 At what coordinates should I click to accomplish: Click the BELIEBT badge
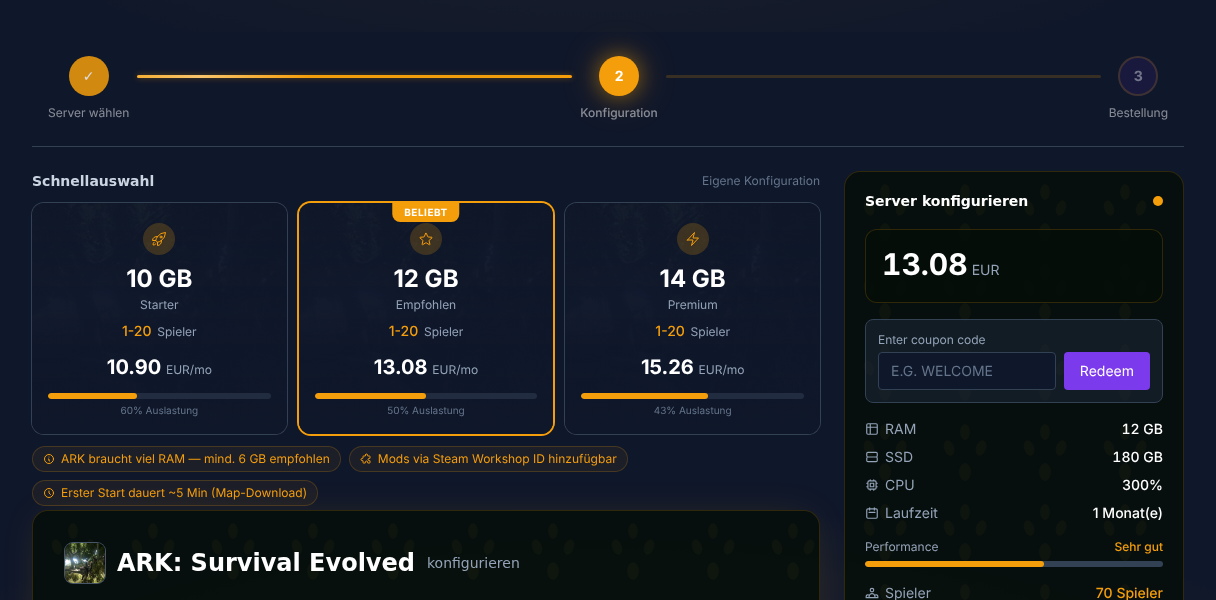coord(426,212)
